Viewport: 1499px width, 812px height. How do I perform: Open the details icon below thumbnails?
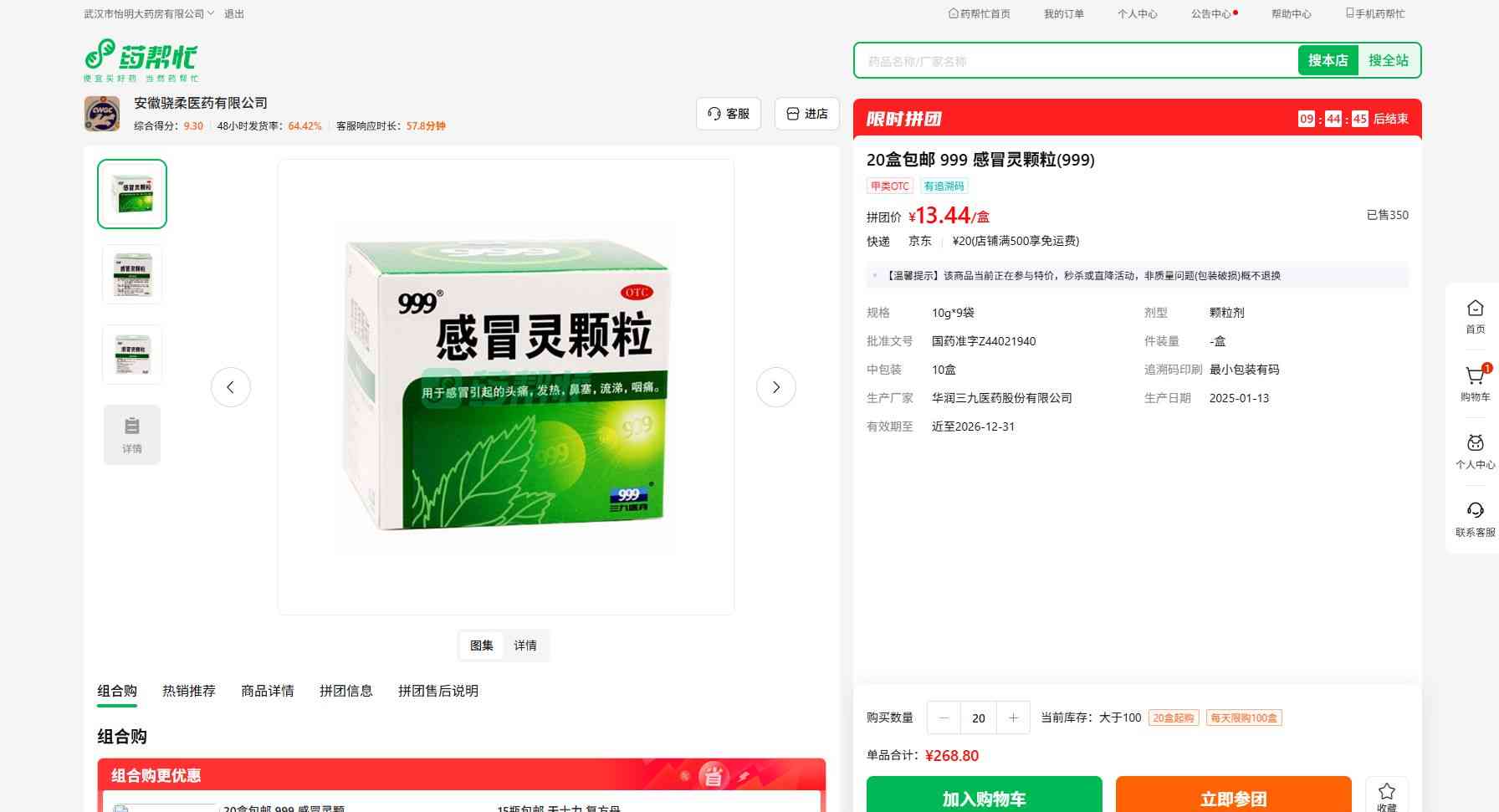[132, 435]
